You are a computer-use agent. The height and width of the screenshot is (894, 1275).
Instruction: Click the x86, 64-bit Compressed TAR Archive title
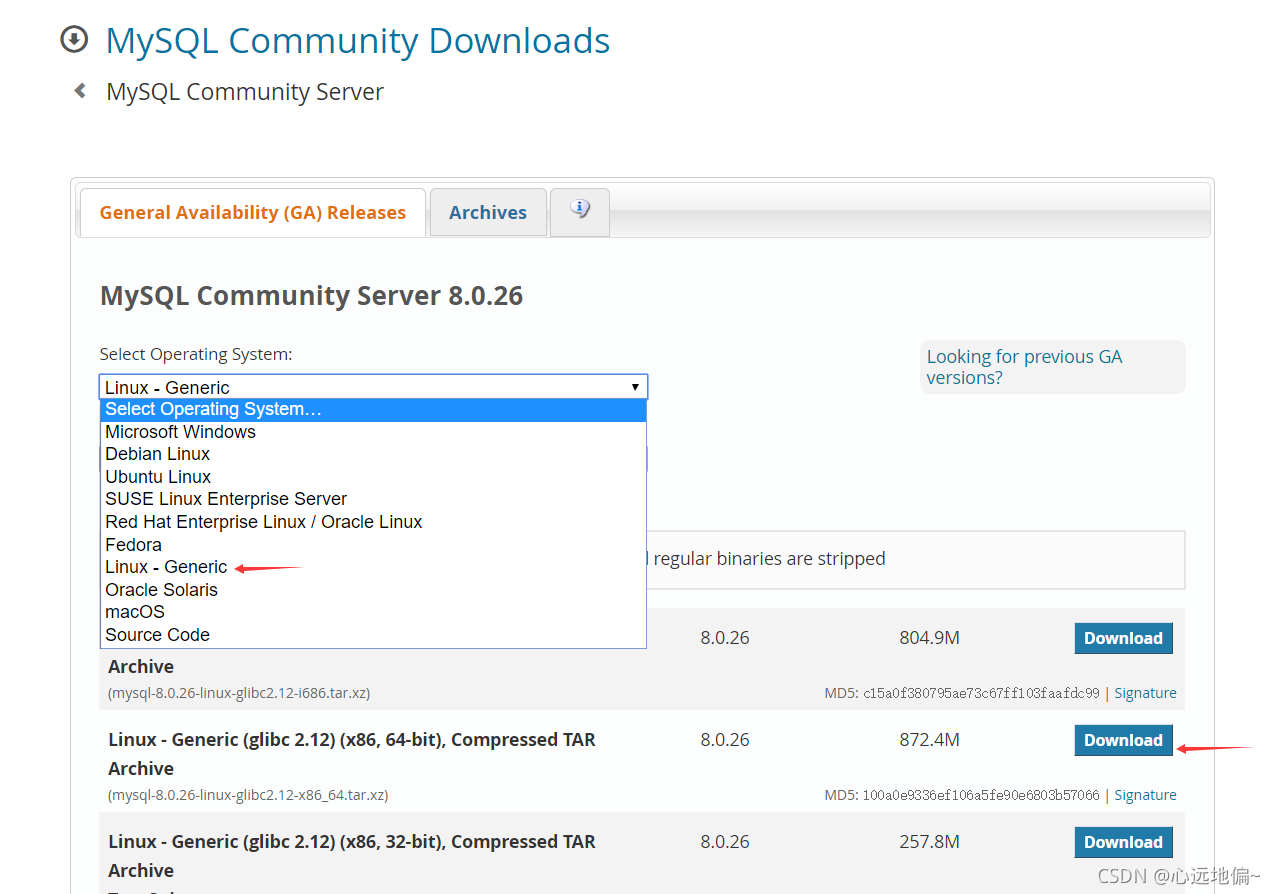point(352,754)
